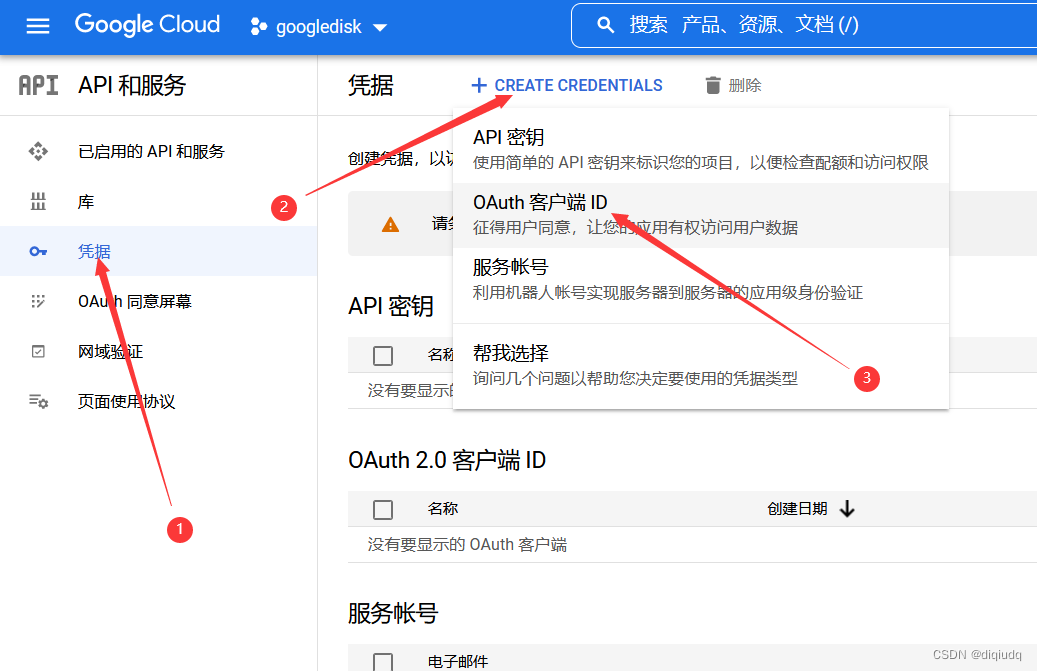Click the 网域验证 checkmark icon

point(38,352)
